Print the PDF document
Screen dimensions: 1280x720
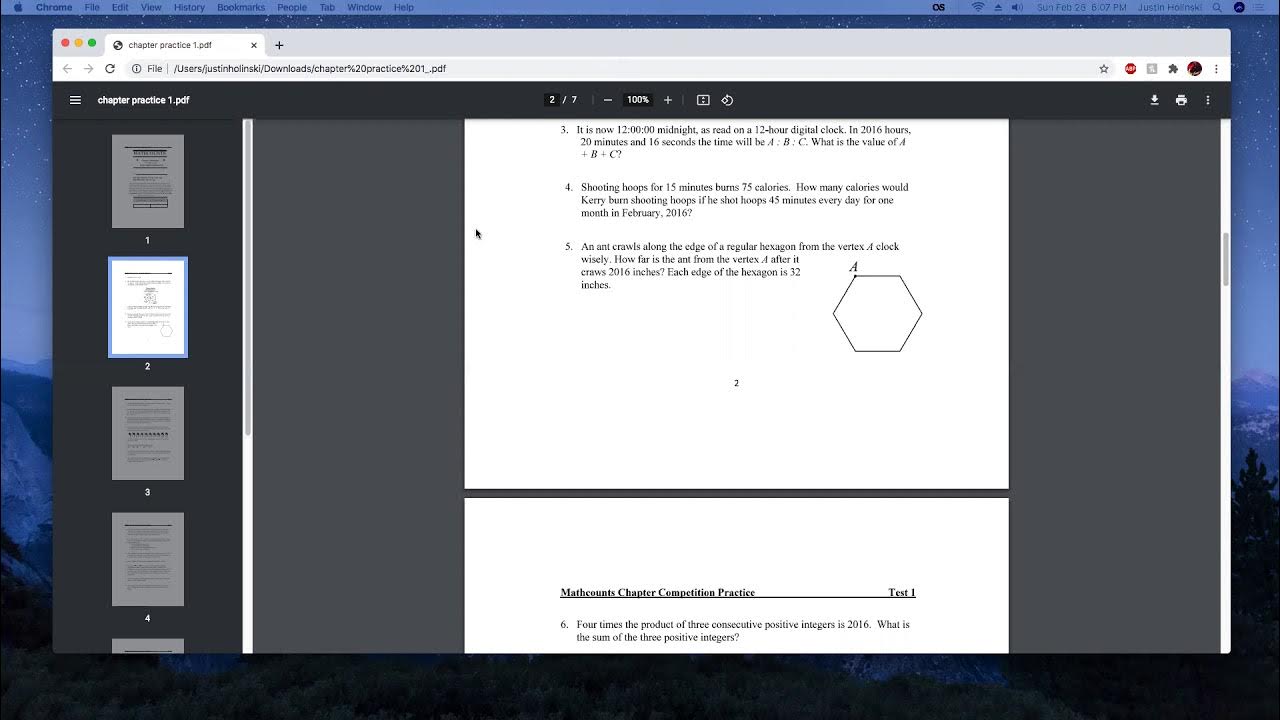pos(1181,100)
